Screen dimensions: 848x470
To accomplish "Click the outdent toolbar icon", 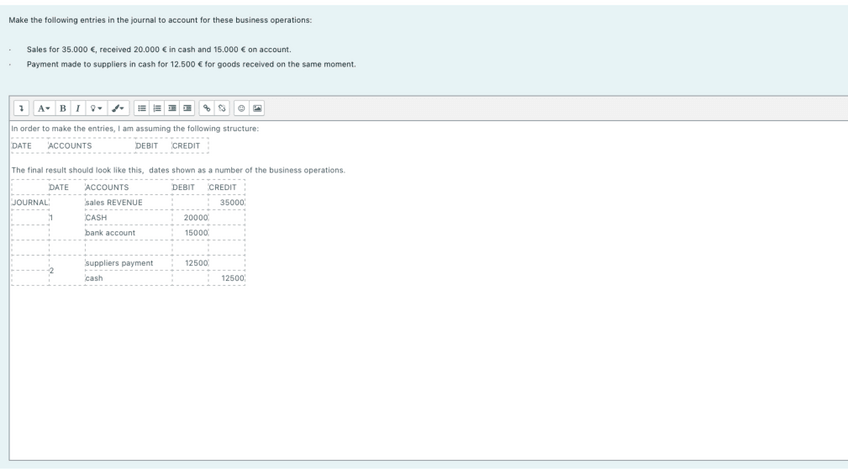I will [172, 108].
